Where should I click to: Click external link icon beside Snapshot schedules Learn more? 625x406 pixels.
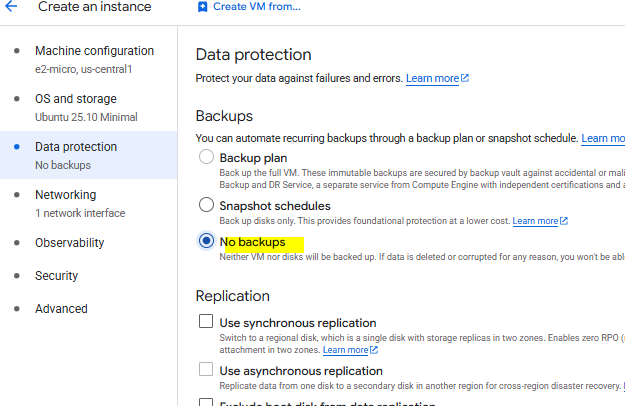coord(564,221)
